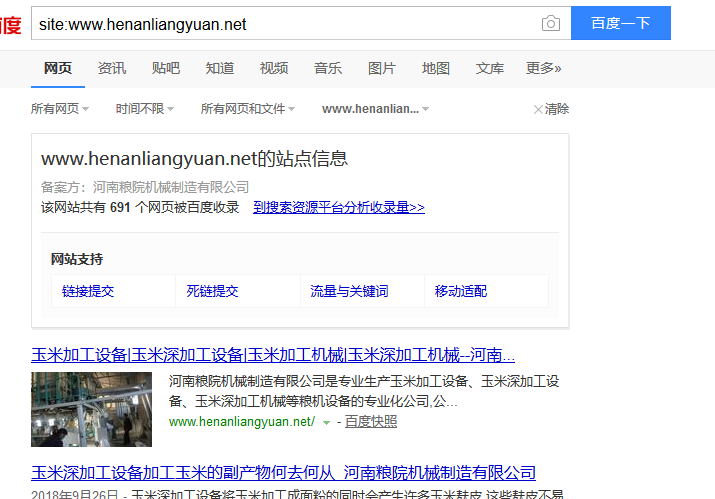Click the green www.henanliangyuan.net/ result URL
The image size is (715, 499).
[x=242, y=421]
